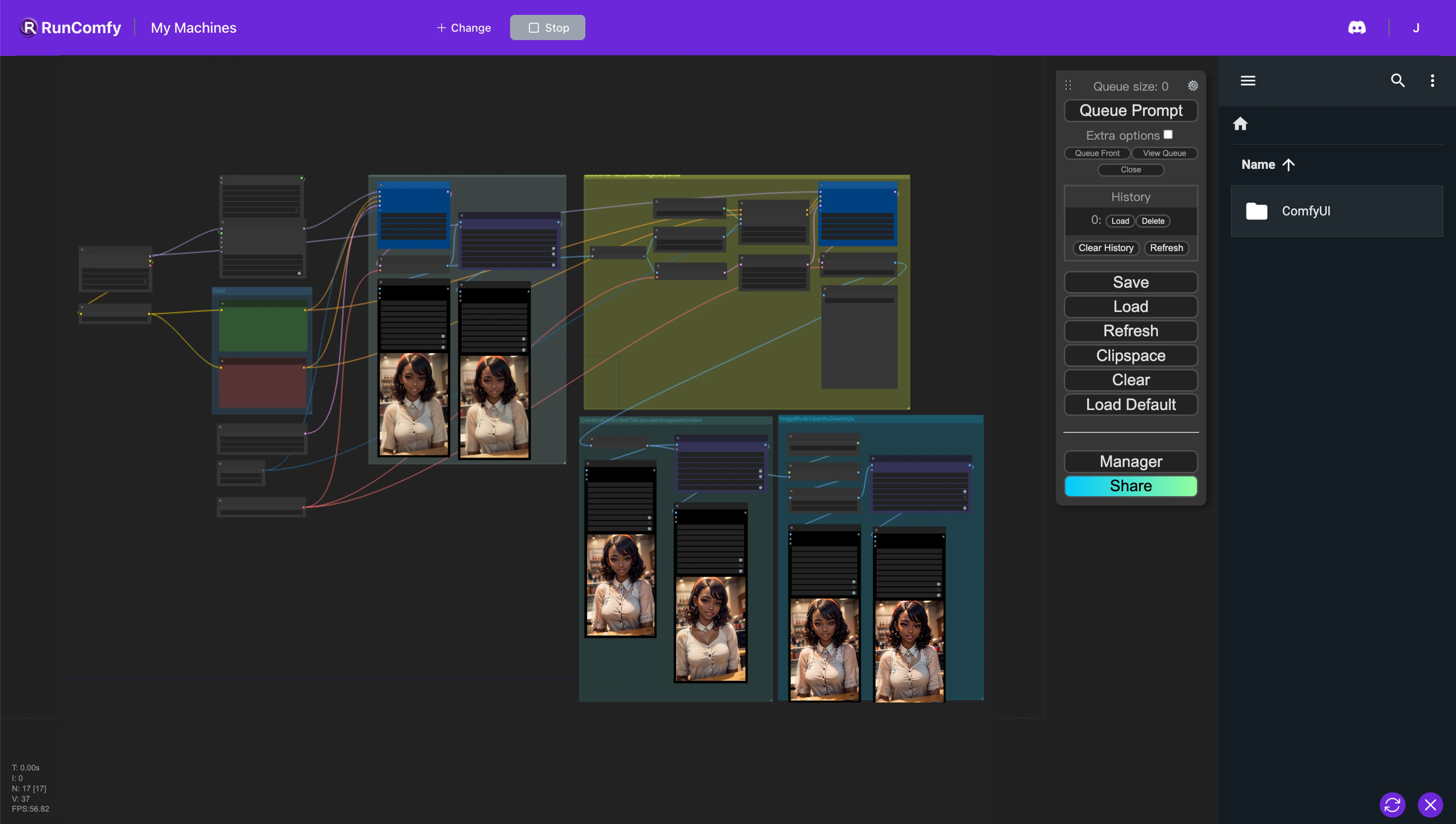Open the hamburger menu in file panel
The height and width of the screenshot is (824, 1456).
click(1248, 80)
